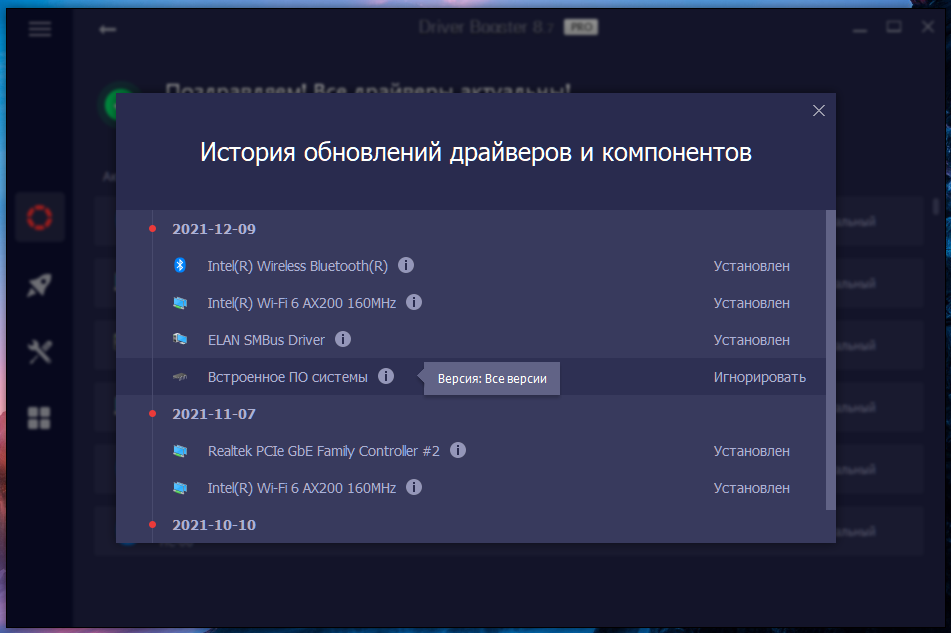Click Установлен status for Realtek PCIe GbE Controller

(751, 451)
